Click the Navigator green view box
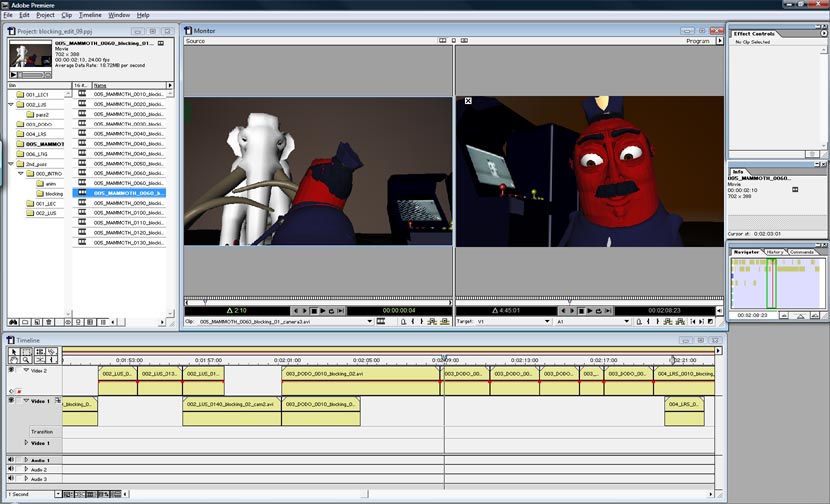This screenshot has height=504, width=830. (x=771, y=283)
